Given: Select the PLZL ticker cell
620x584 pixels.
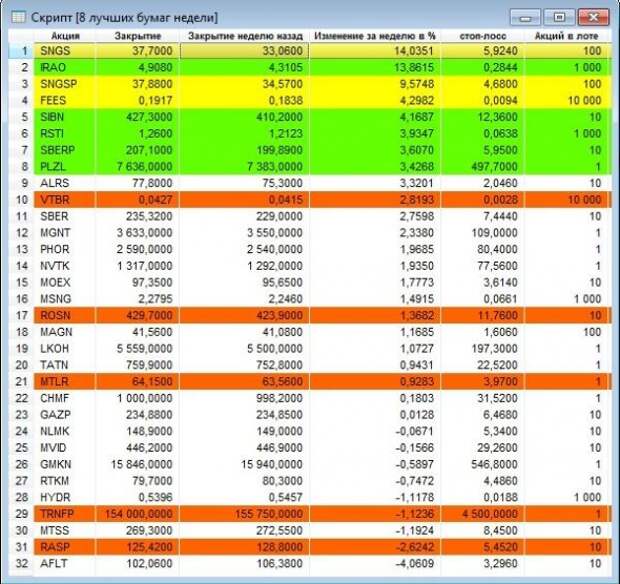Looking at the screenshot, I should (x=65, y=167).
